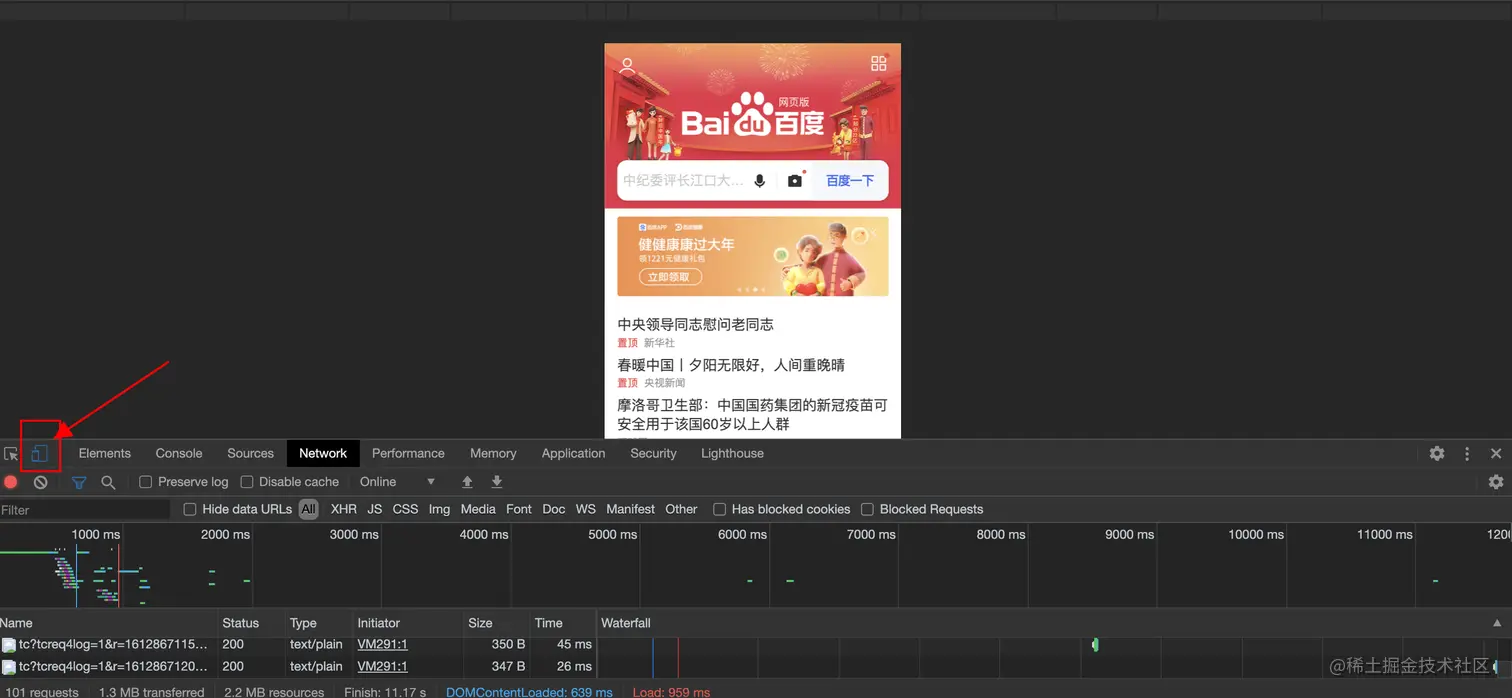This screenshot has height=698, width=1512.
Task: Sort requests by Initiator column
Action: click(x=407, y=623)
